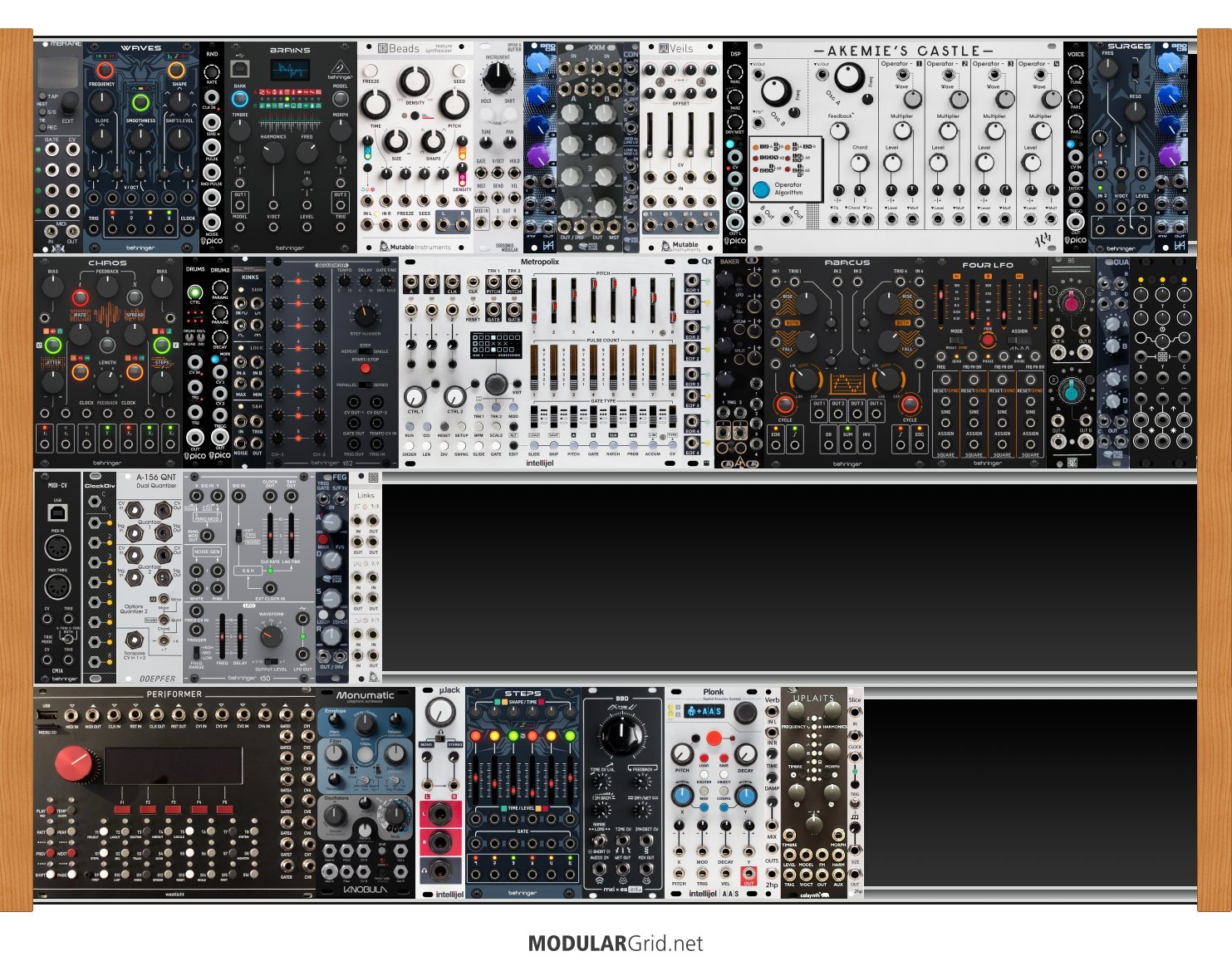Click the CHAOS red-lit RATE knob
1232x961 pixels.
point(80,298)
